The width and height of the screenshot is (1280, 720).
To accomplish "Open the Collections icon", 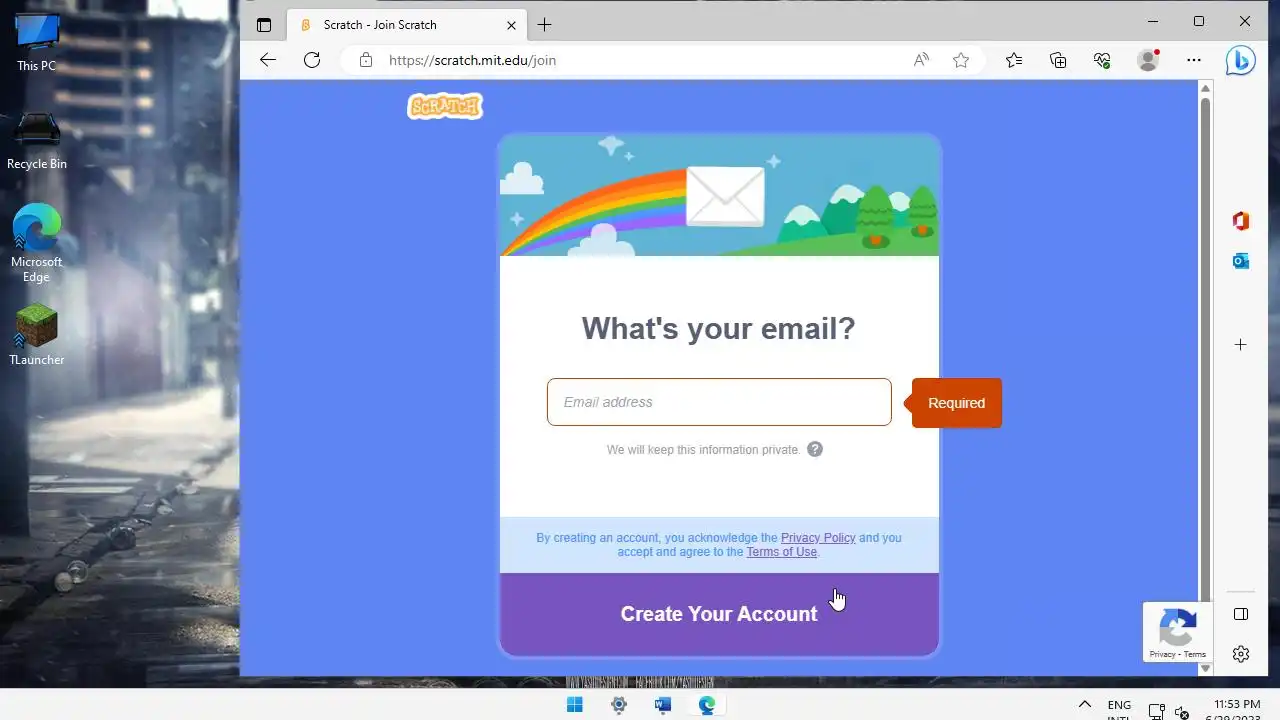I will pos(1058,60).
